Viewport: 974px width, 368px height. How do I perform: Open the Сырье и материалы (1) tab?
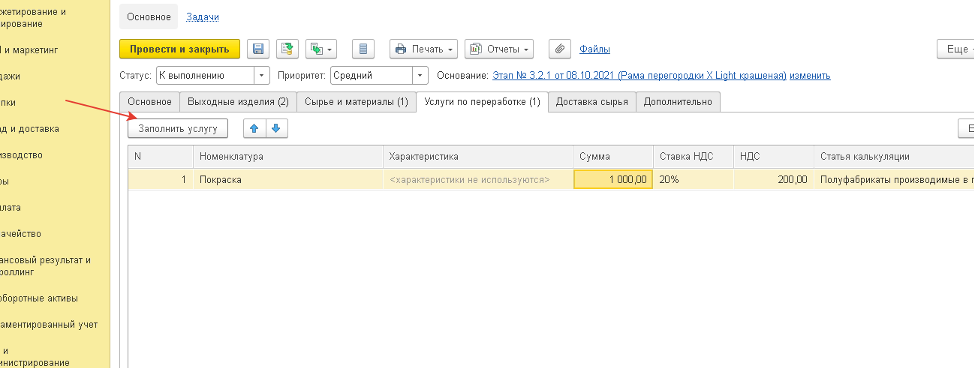pos(357,102)
